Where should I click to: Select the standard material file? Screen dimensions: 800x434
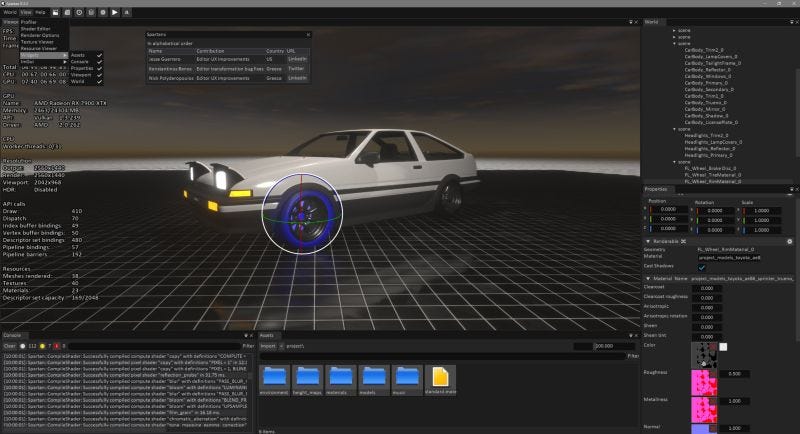[x=440, y=380]
